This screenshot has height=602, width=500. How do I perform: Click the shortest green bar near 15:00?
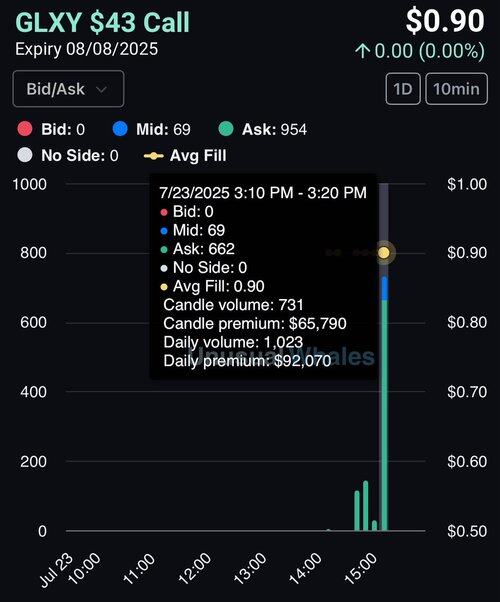[x=374, y=526]
